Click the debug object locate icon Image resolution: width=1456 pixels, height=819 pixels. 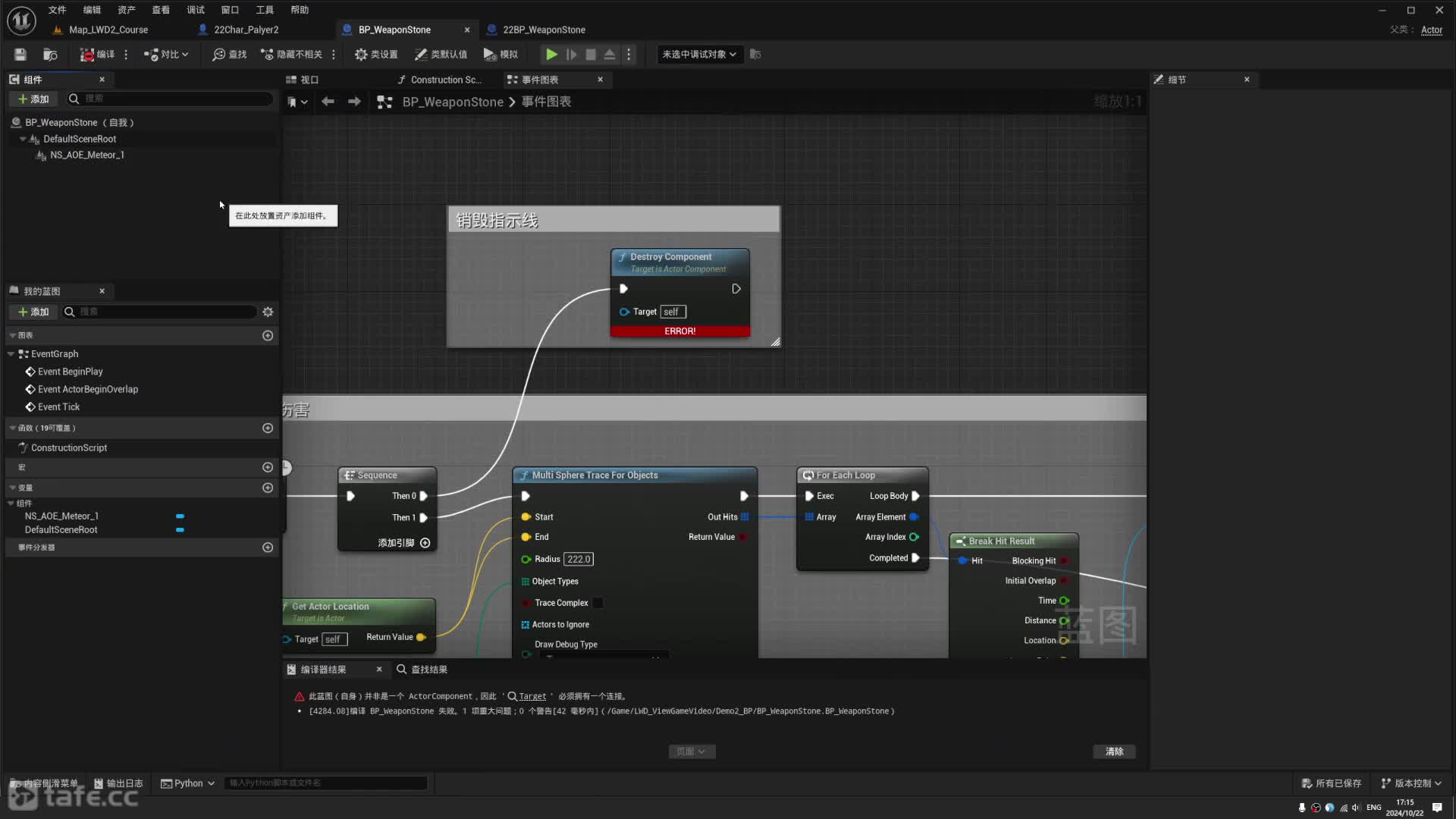755,55
